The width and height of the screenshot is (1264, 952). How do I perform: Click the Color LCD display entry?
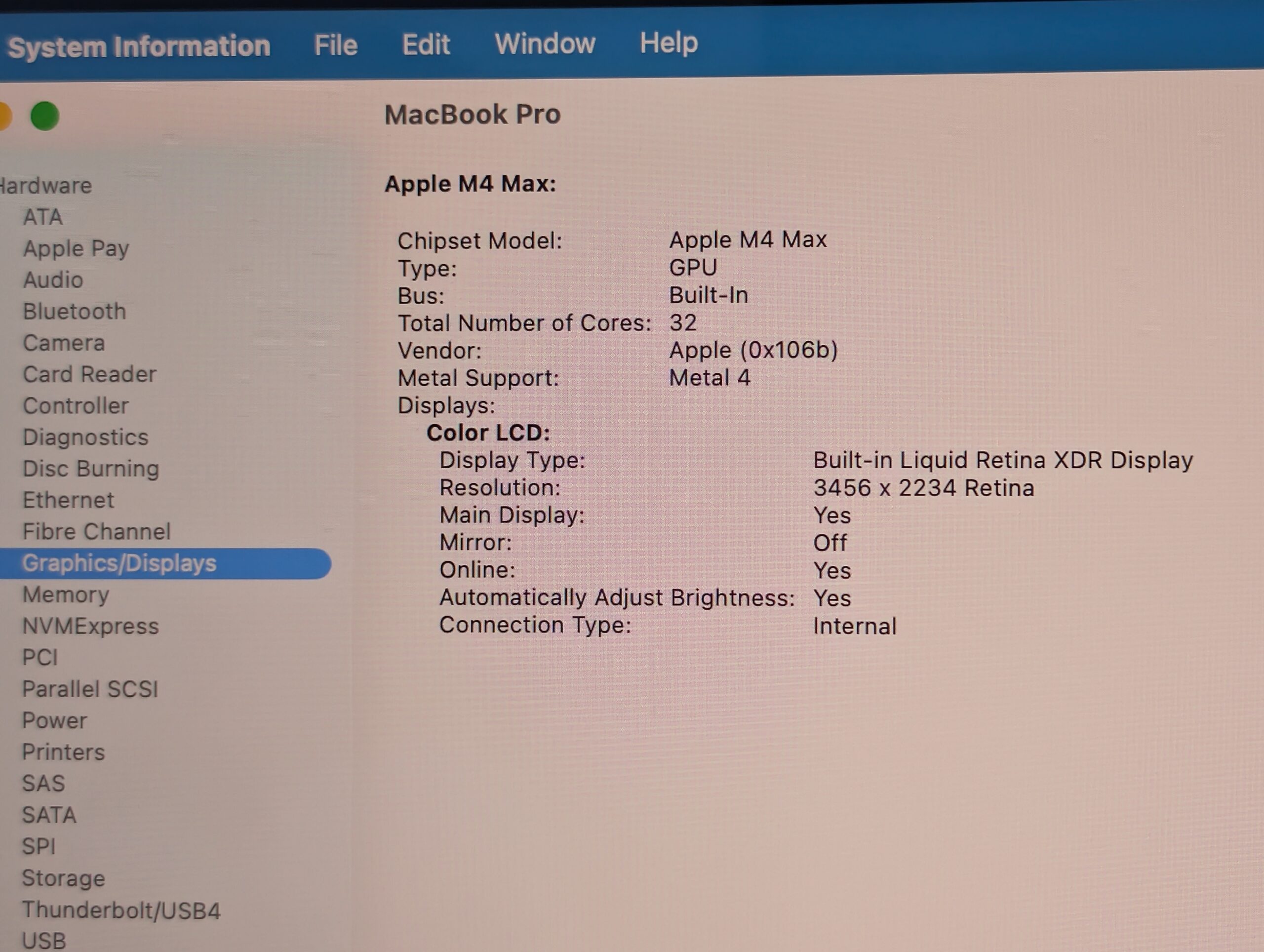[x=488, y=433]
